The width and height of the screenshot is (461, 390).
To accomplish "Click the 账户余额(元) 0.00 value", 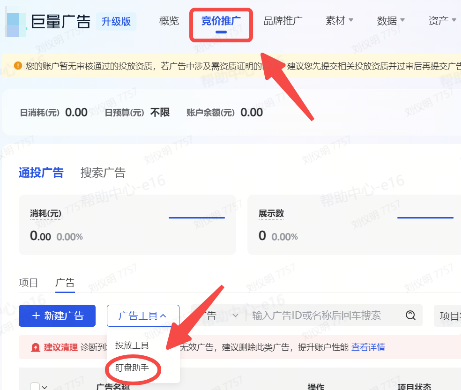I will [x=252, y=112].
